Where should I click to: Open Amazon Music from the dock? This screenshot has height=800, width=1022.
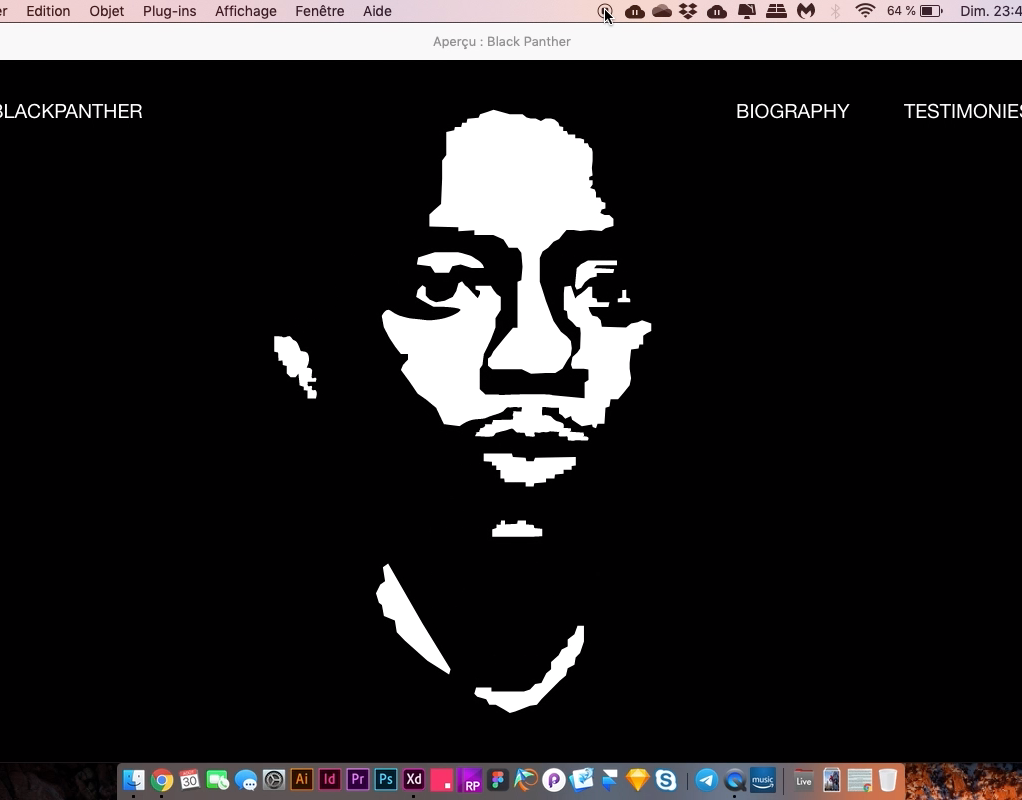tap(763, 780)
